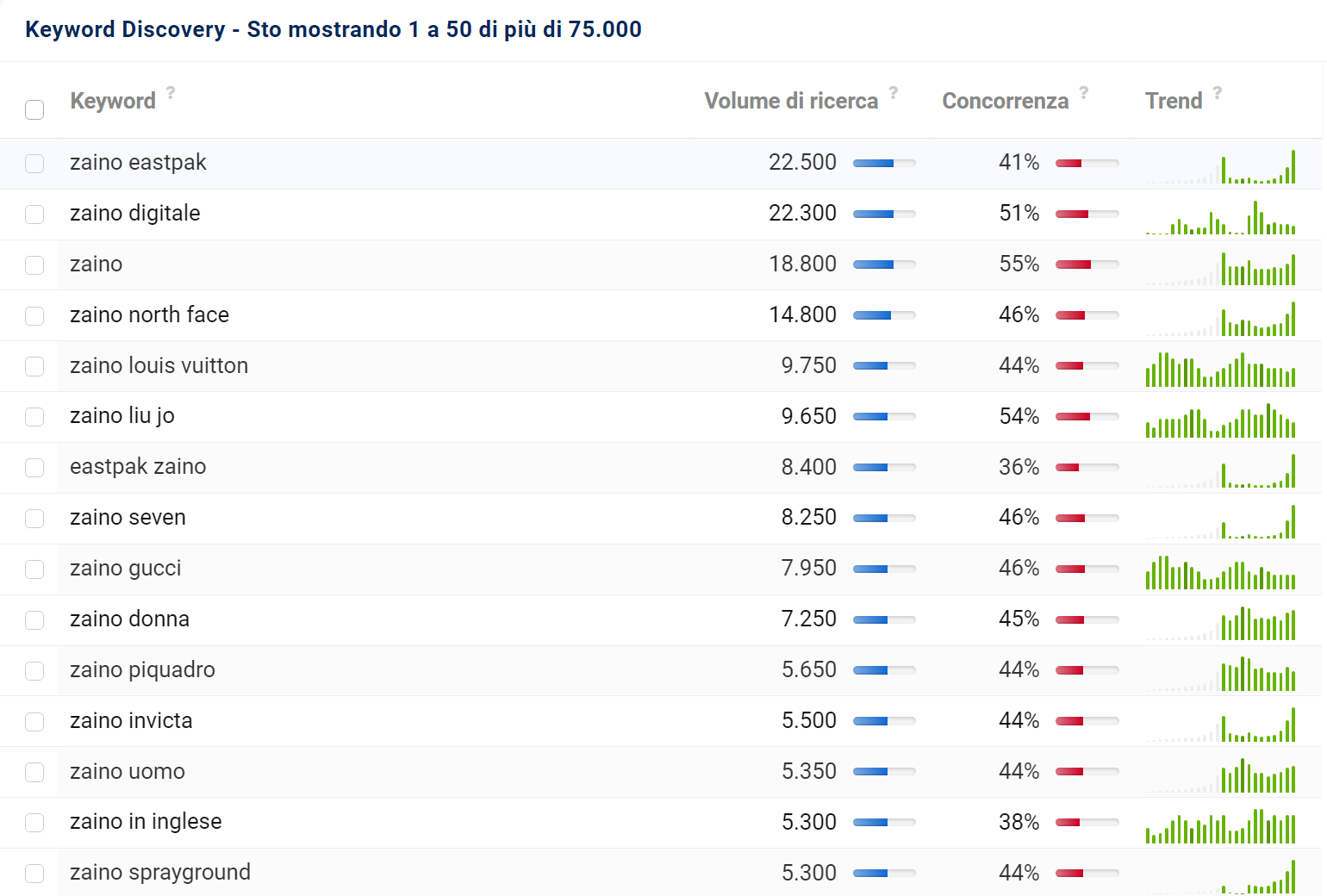Click competition bar for zaino gucci
This screenshot has width=1327, height=896.
click(1087, 569)
